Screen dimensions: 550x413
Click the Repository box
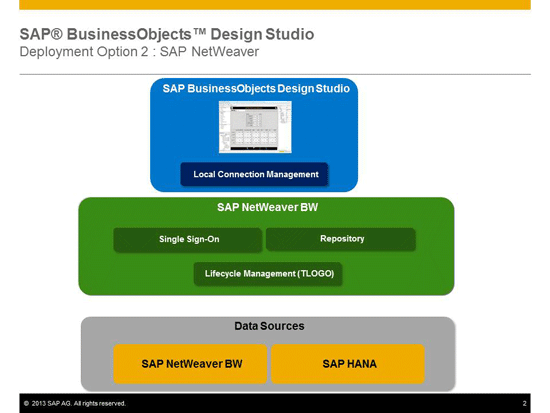pos(341,239)
